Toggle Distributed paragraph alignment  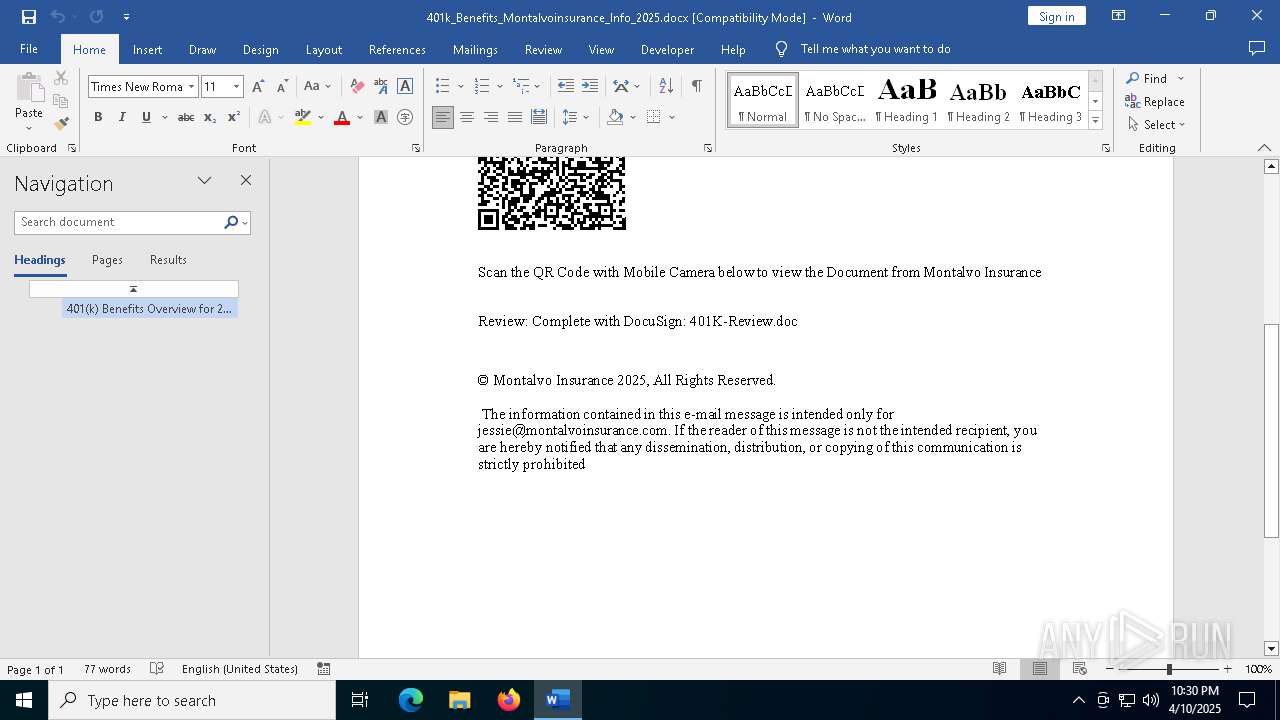[x=539, y=118]
